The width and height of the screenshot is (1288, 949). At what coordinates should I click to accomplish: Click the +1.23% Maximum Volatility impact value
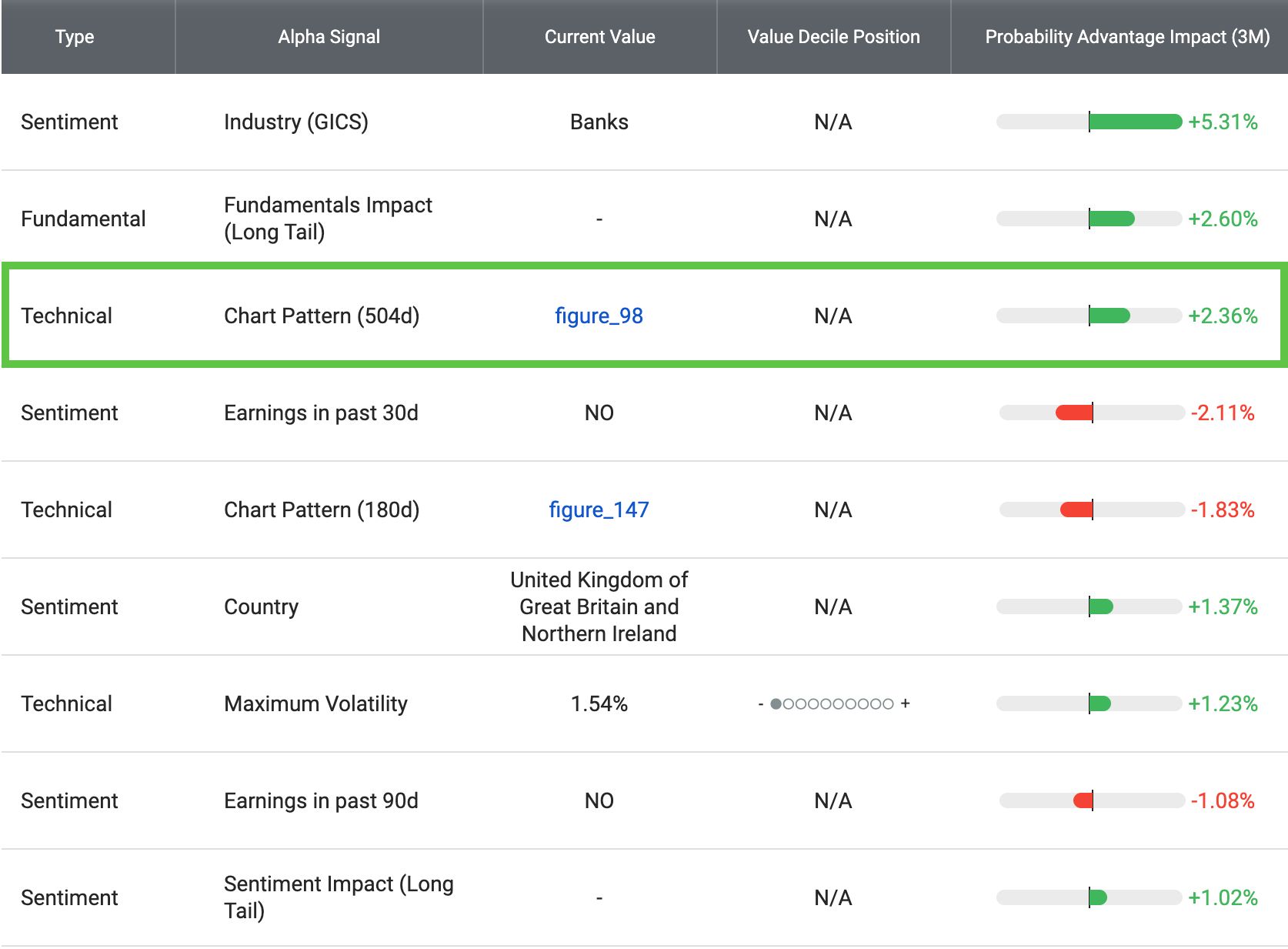click(x=1220, y=703)
